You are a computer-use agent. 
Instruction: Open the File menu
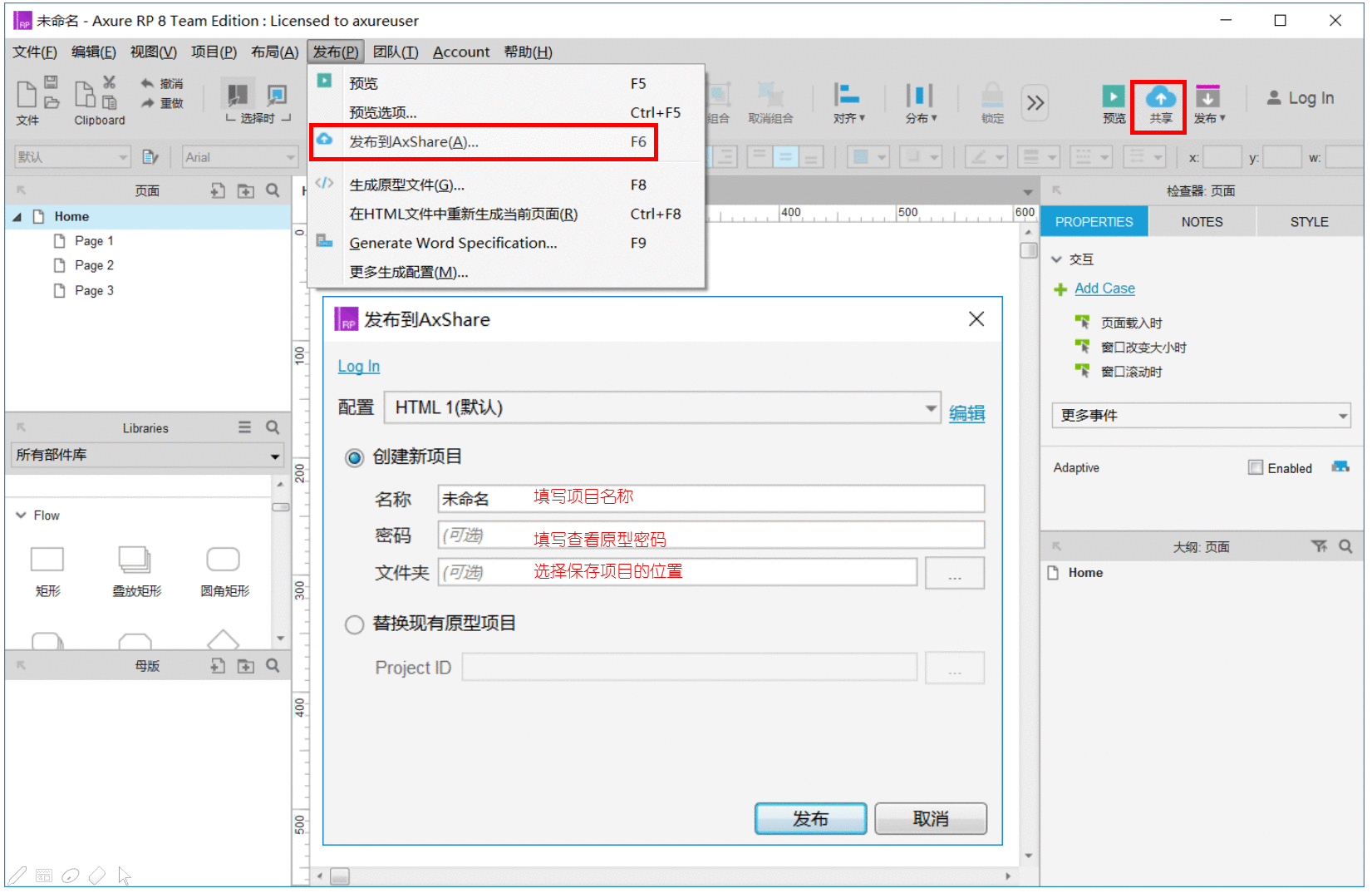[34, 52]
